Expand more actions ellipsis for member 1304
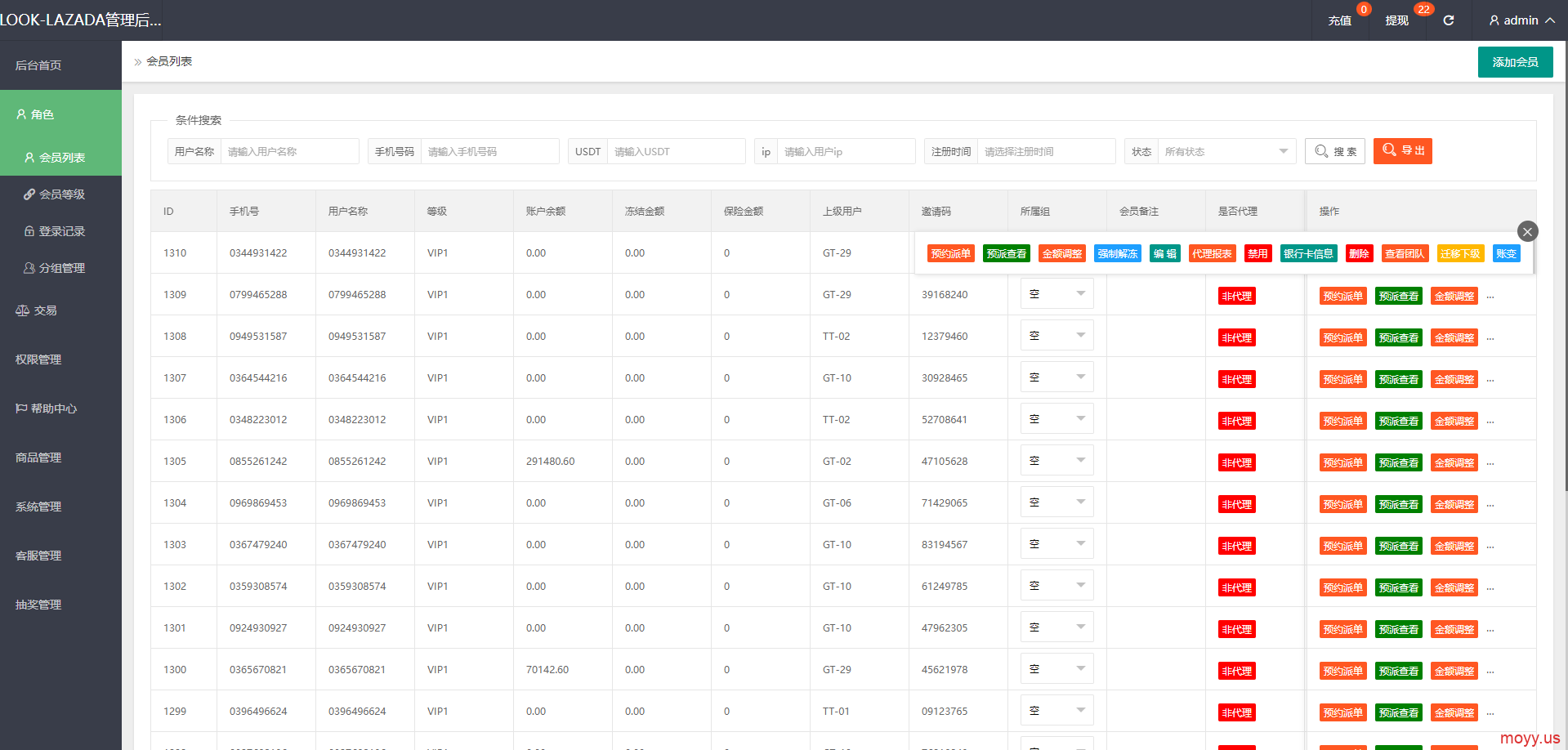The height and width of the screenshot is (750, 1568). pyautogui.click(x=1490, y=506)
